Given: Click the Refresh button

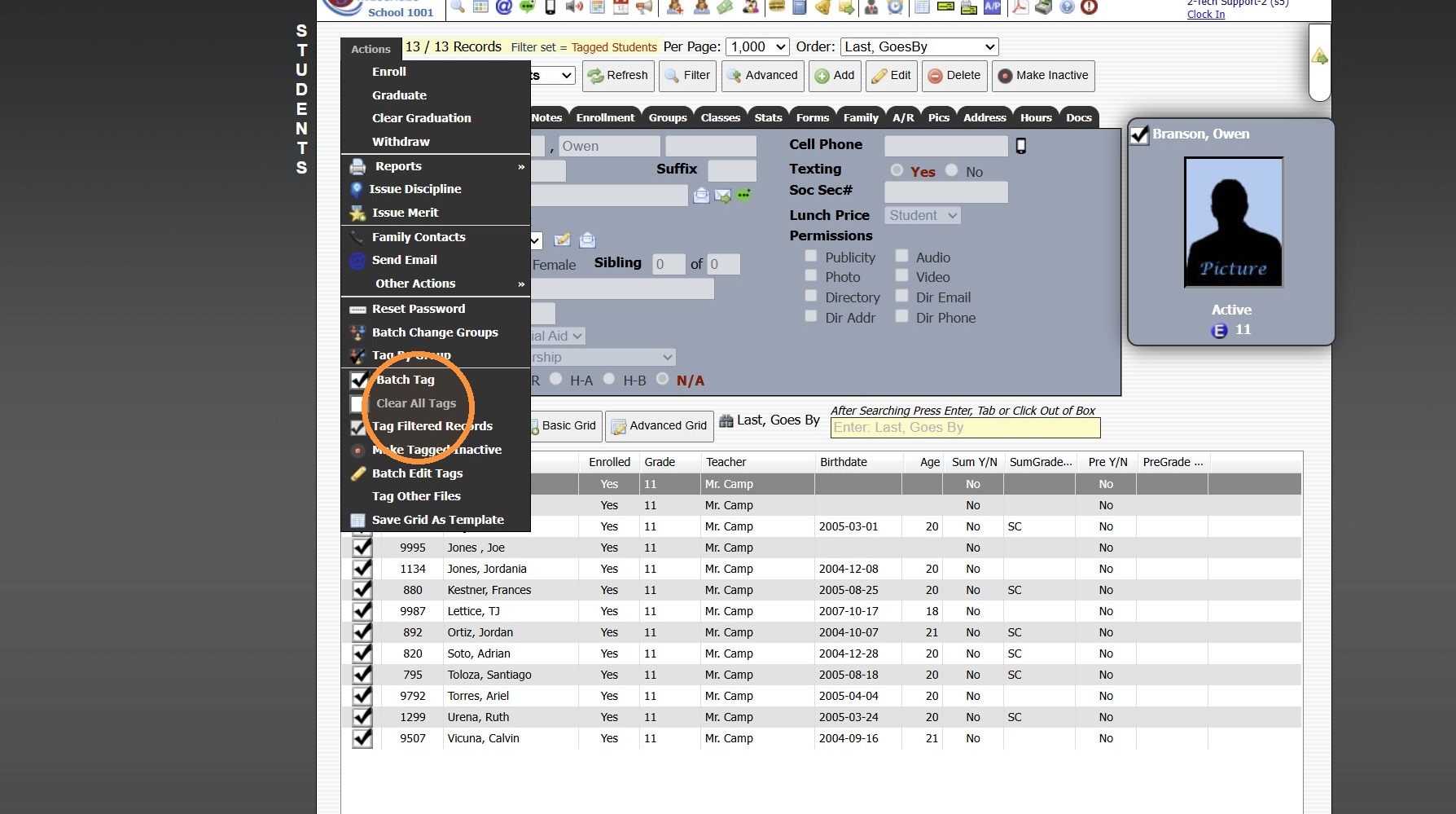Looking at the screenshot, I should [x=618, y=76].
